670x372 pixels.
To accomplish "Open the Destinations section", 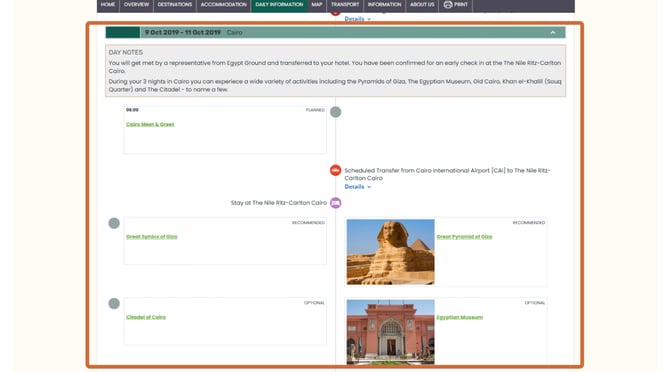I will 174,5.
